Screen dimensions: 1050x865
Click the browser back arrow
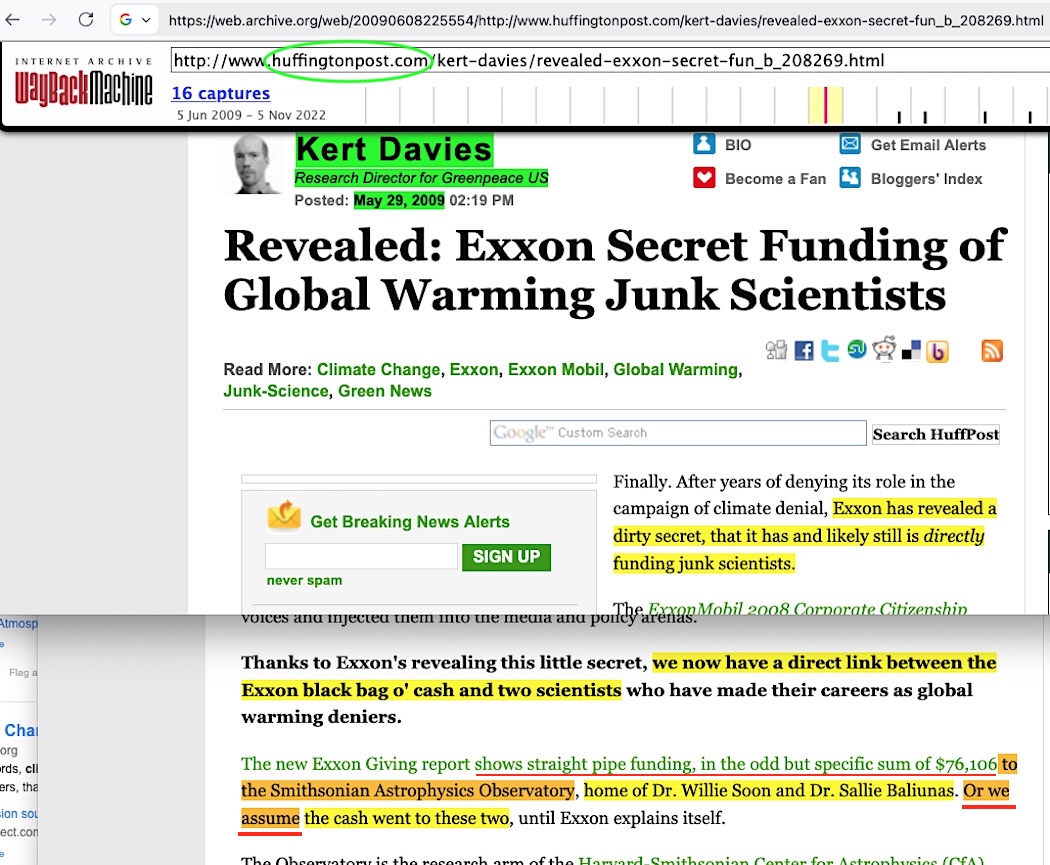pos(14,20)
